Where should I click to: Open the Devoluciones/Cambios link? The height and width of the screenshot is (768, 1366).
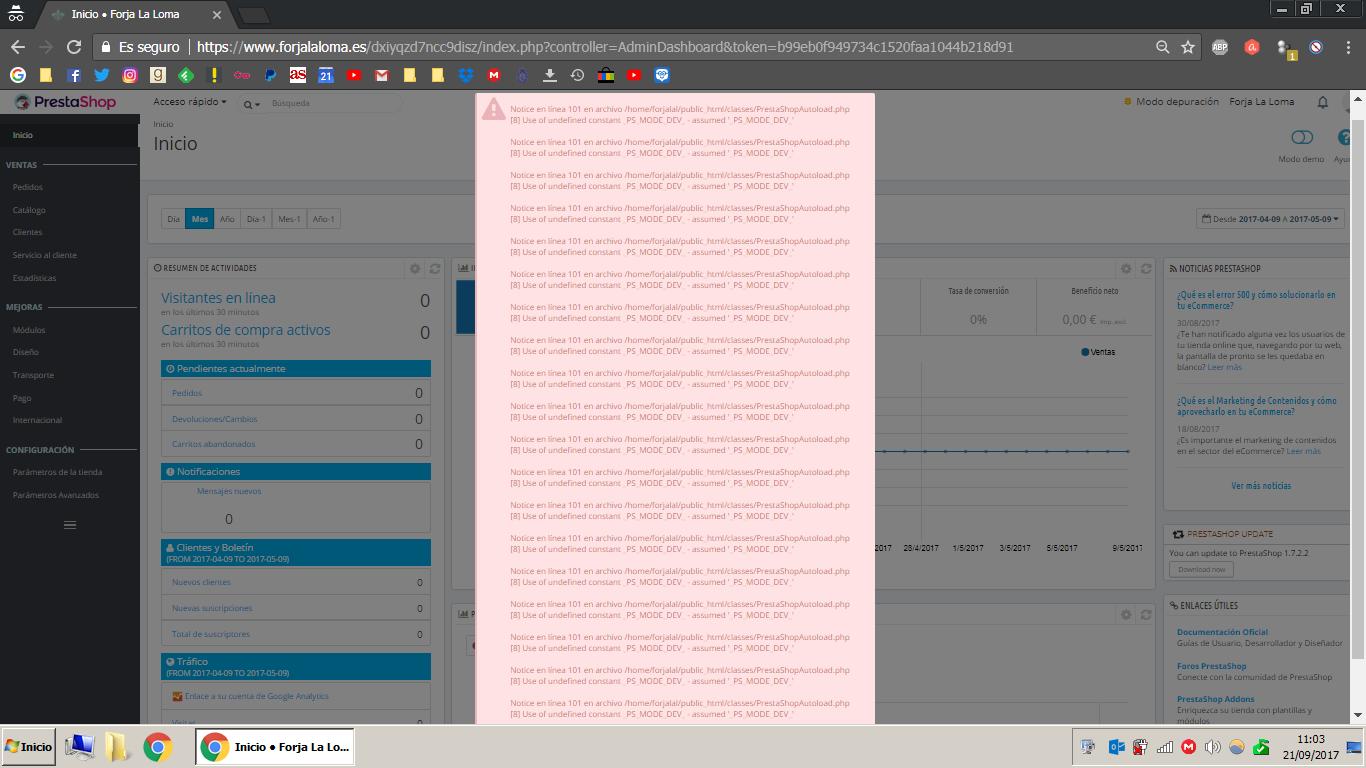tap(214, 419)
